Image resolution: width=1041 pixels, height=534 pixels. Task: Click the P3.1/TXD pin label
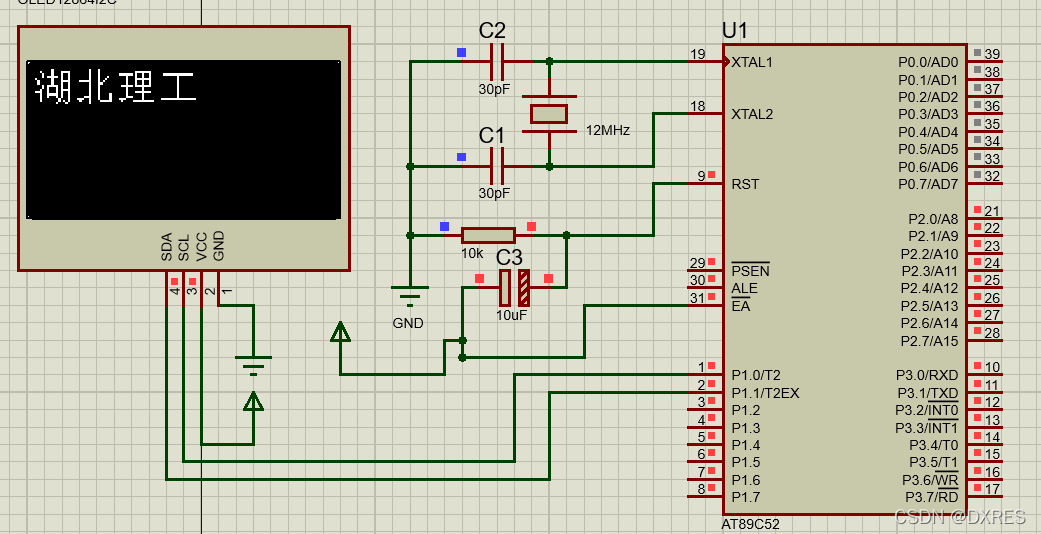pos(927,393)
